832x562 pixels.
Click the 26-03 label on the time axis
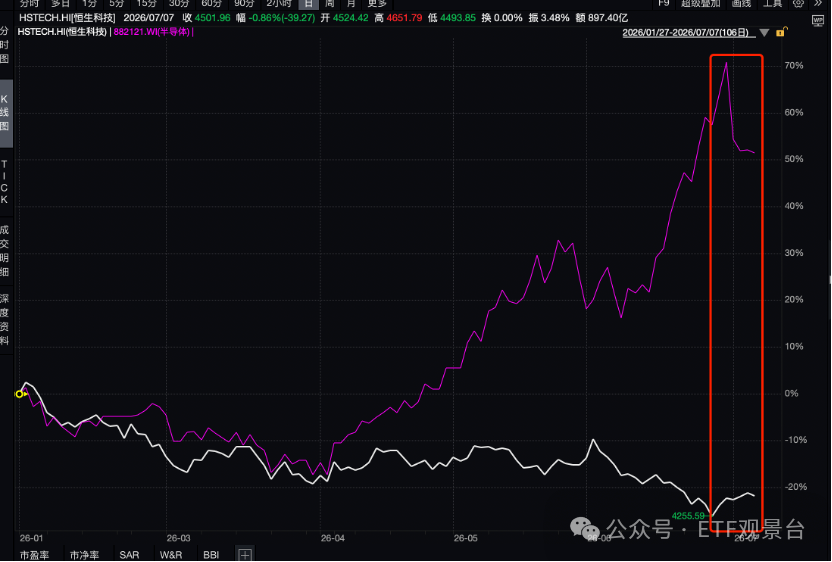tap(178, 538)
